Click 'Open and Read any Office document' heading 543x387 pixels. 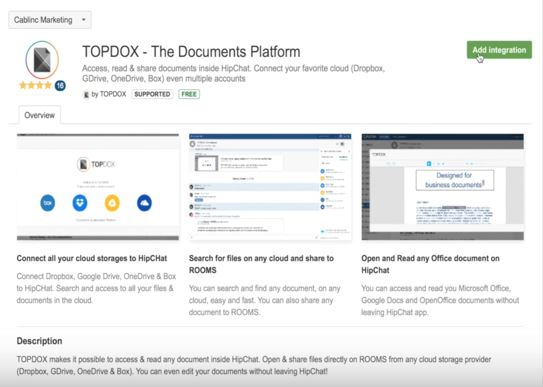click(x=430, y=264)
